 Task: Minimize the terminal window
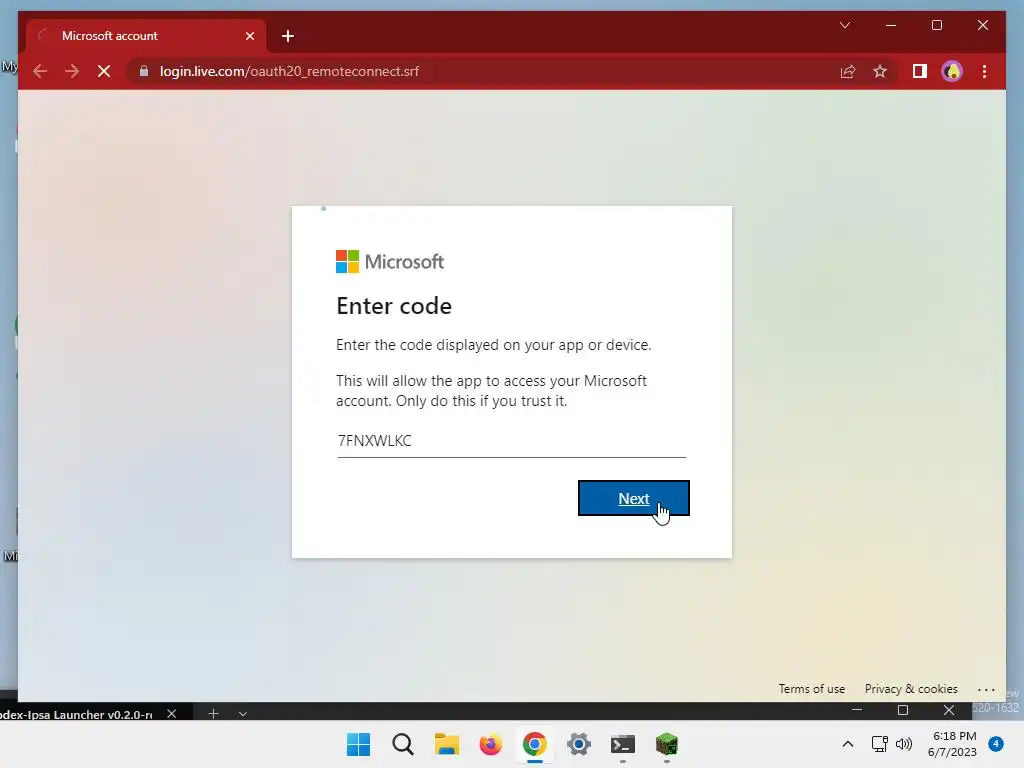pyautogui.click(x=857, y=710)
